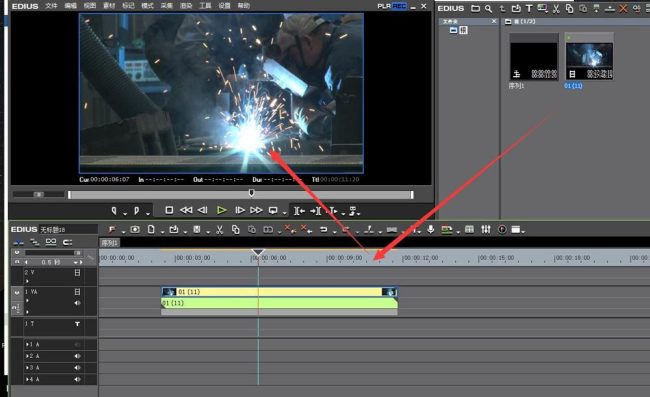The height and width of the screenshot is (397, 650).
Task: Toggle title visibility on 1 T track
Action: 77,324
